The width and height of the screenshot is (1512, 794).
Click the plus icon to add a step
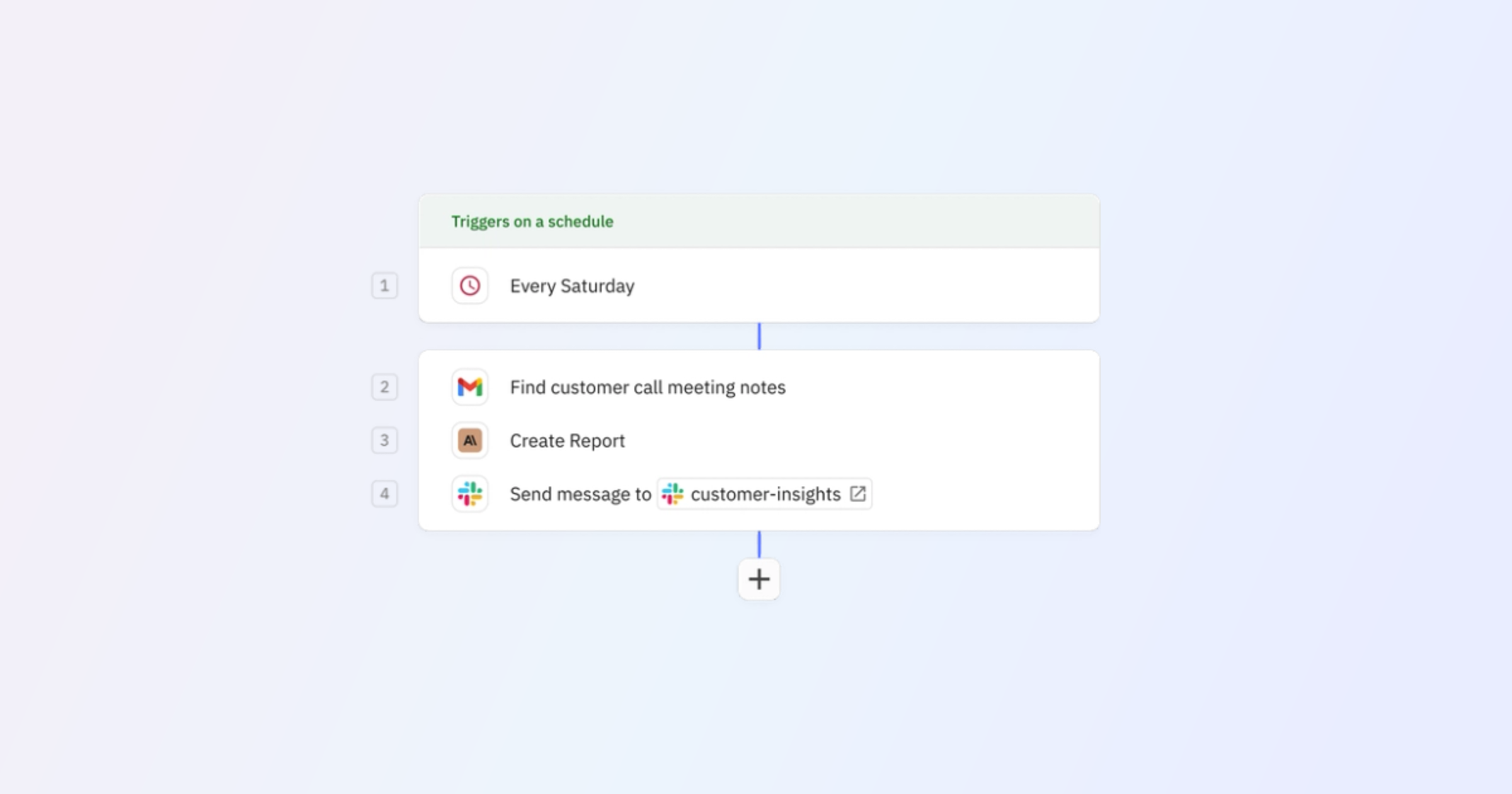pyautogui.click(x=759, y=578)
